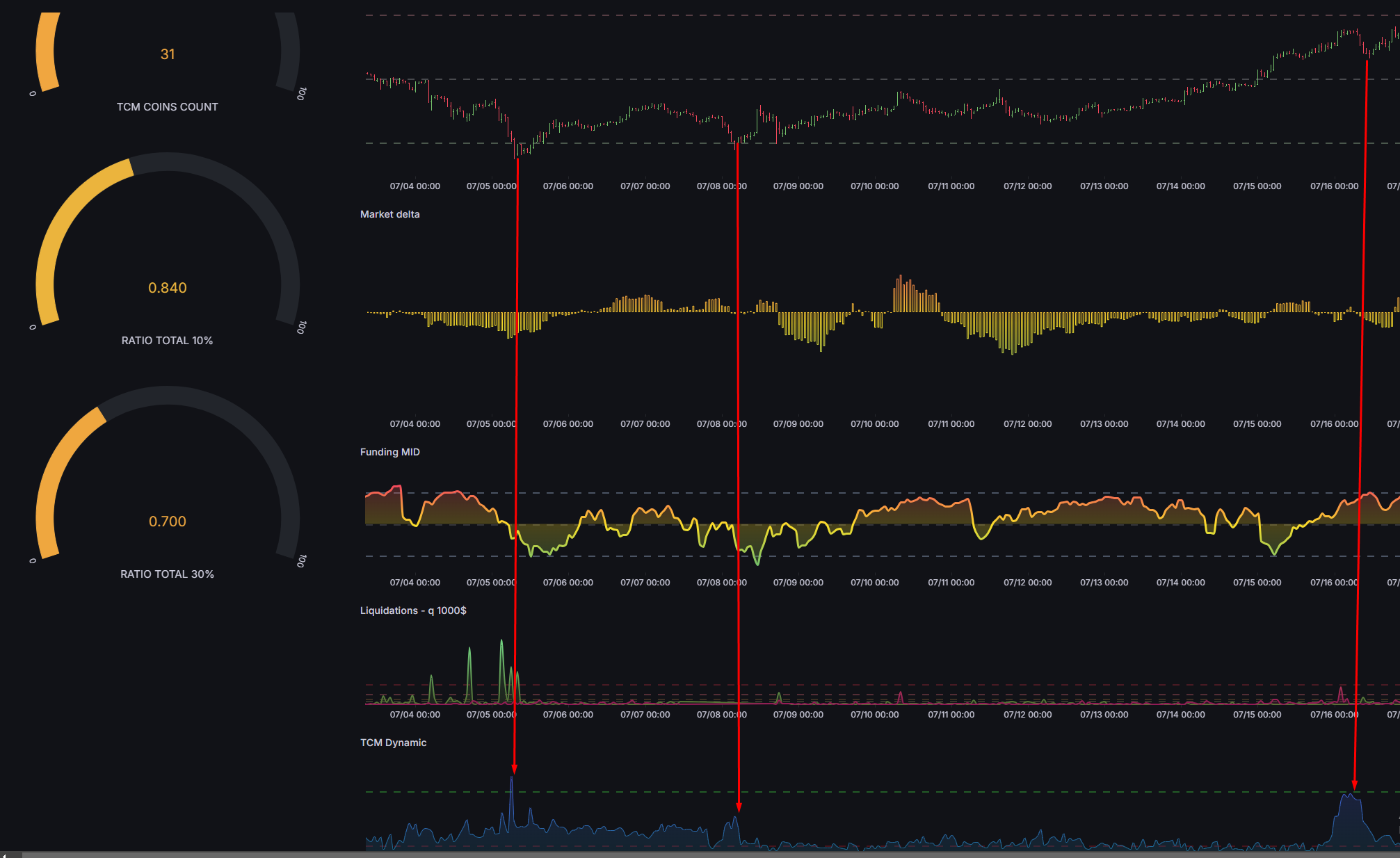Click the gauge value 0.700
This screenshot has height=858, width=1400.
(168, 521)
